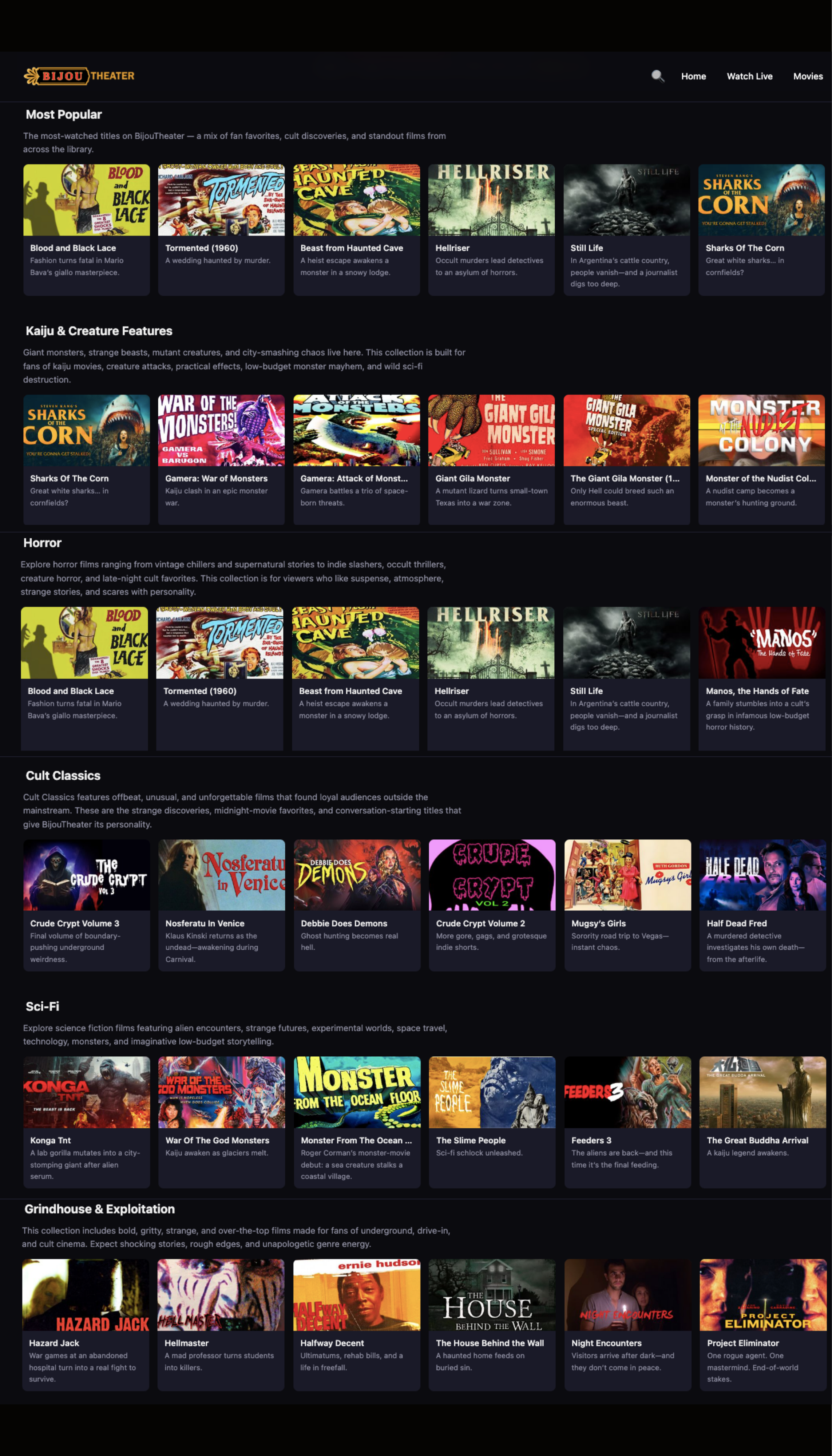Select the Halfway Decent poster
This screenshot has width=832, height=1456.
tap(357, 1295)
